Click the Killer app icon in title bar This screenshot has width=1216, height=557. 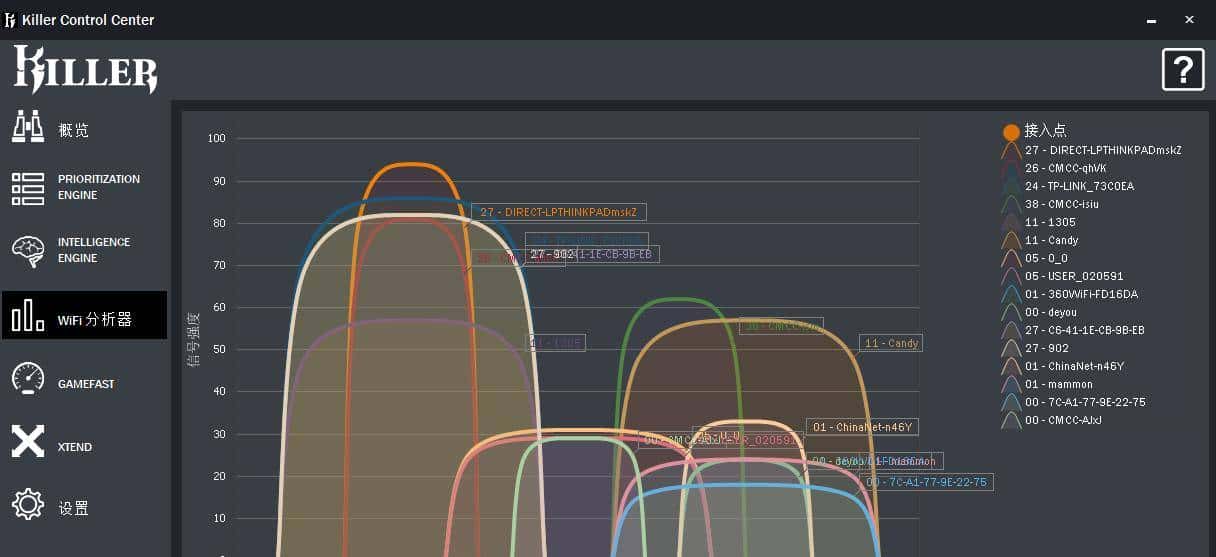coord(11,20)
